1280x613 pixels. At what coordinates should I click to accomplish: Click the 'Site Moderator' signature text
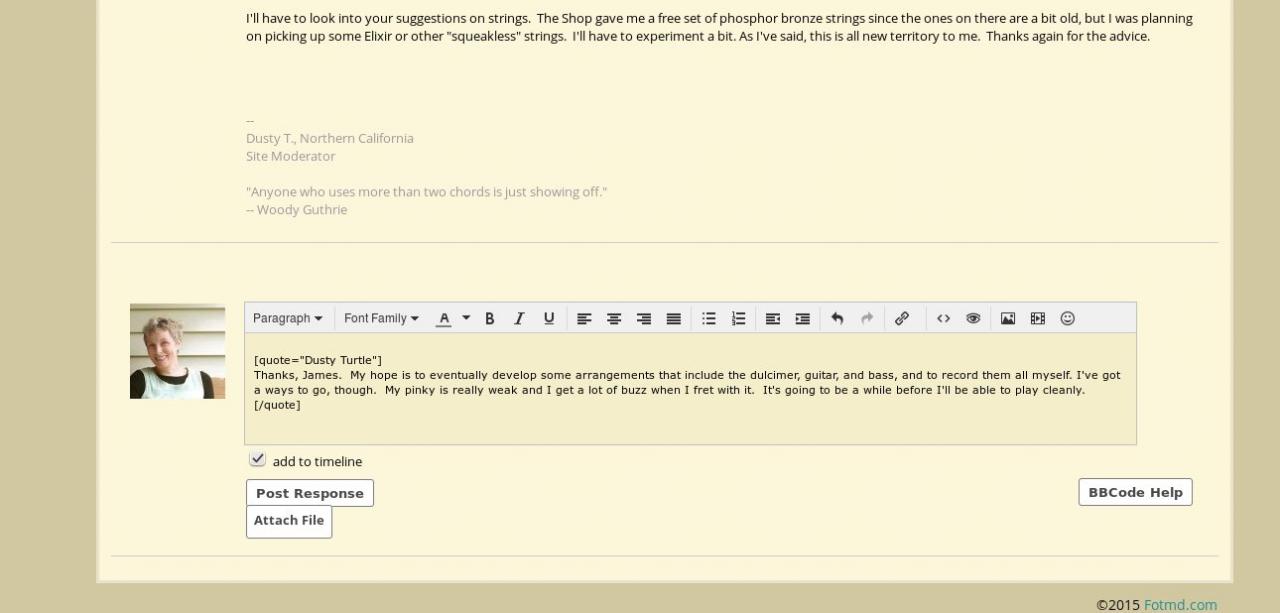point(291,156)
